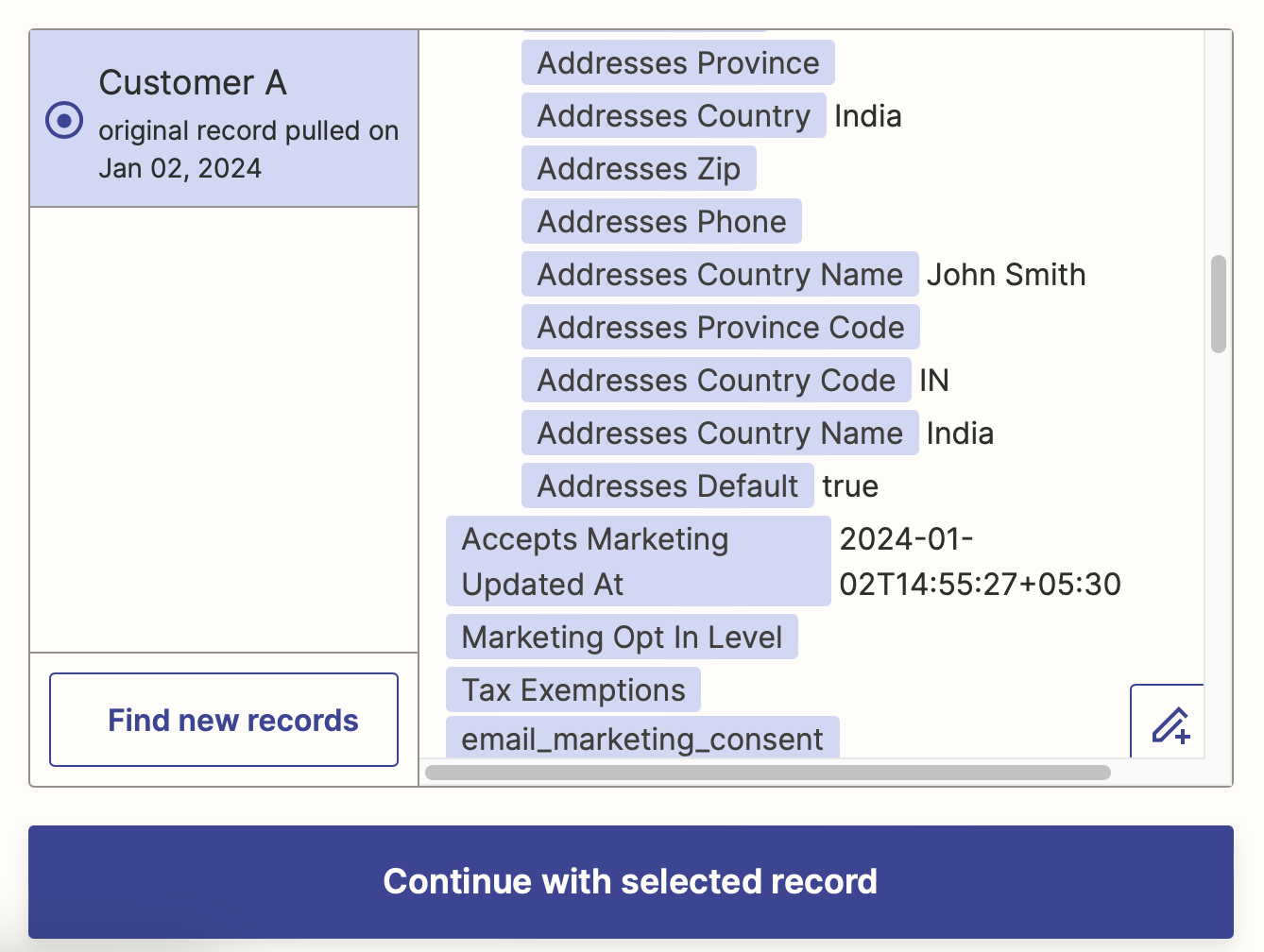Click Find new records button
This screenshot has height=952, width=1264.
click(224, 720)
